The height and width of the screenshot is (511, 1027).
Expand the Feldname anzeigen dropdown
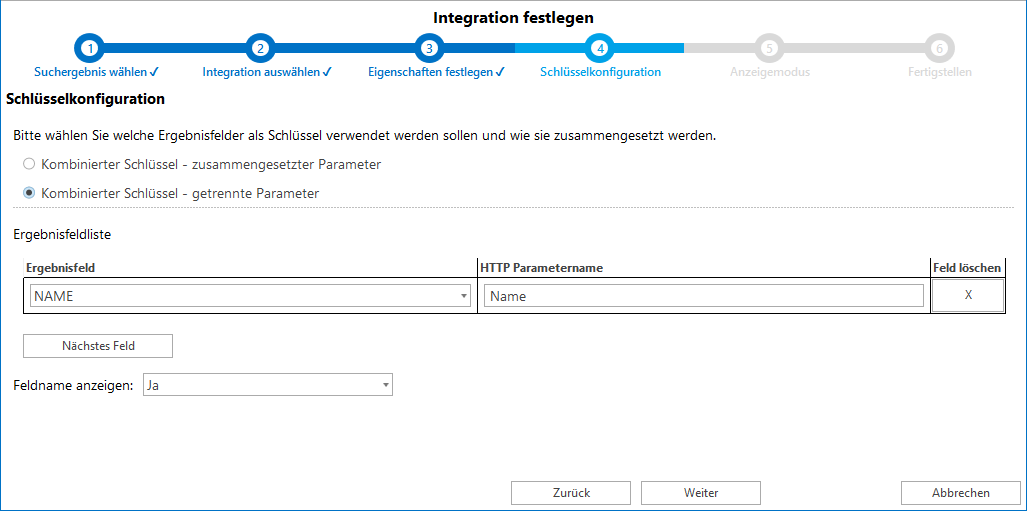pos(267,385)
